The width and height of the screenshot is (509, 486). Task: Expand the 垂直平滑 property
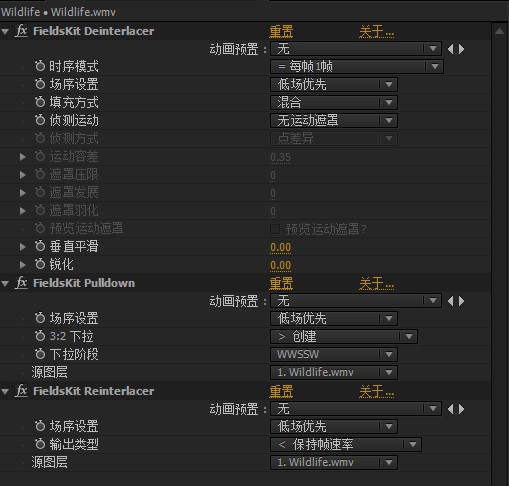coord(23,247)
